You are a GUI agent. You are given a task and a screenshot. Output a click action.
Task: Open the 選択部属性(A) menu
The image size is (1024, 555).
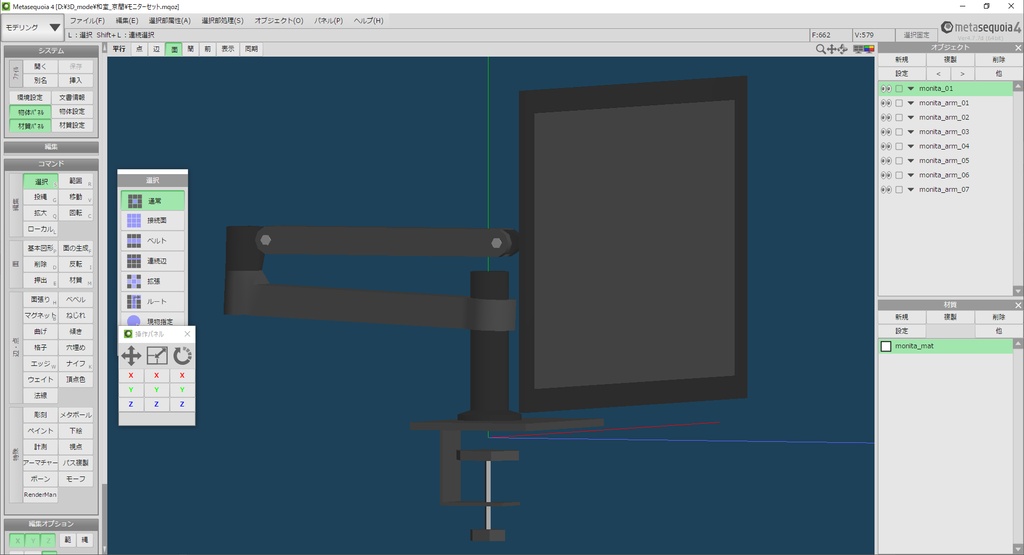click(169, 21)
